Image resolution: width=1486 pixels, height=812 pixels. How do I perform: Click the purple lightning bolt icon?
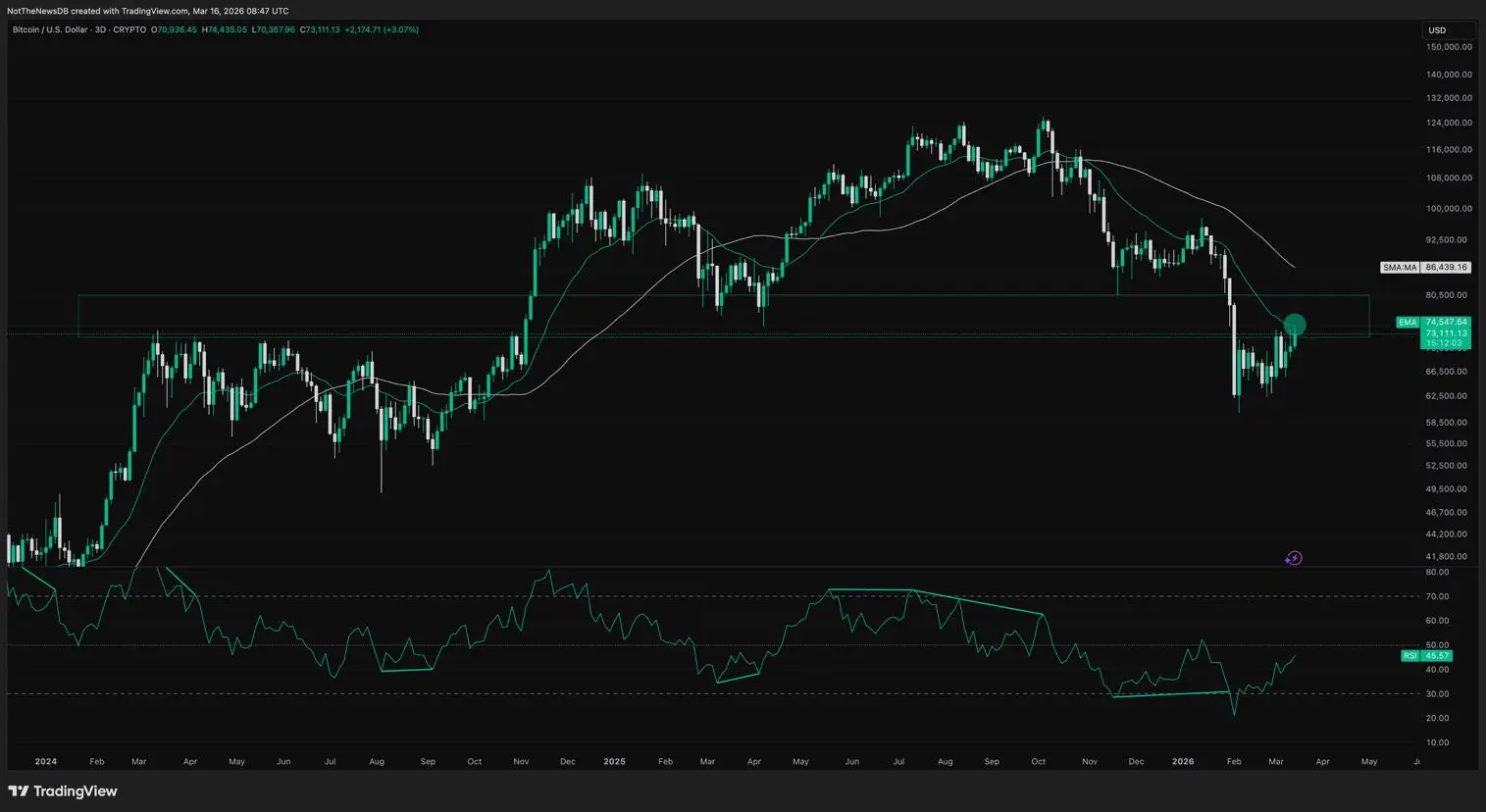pos(1294,558)
